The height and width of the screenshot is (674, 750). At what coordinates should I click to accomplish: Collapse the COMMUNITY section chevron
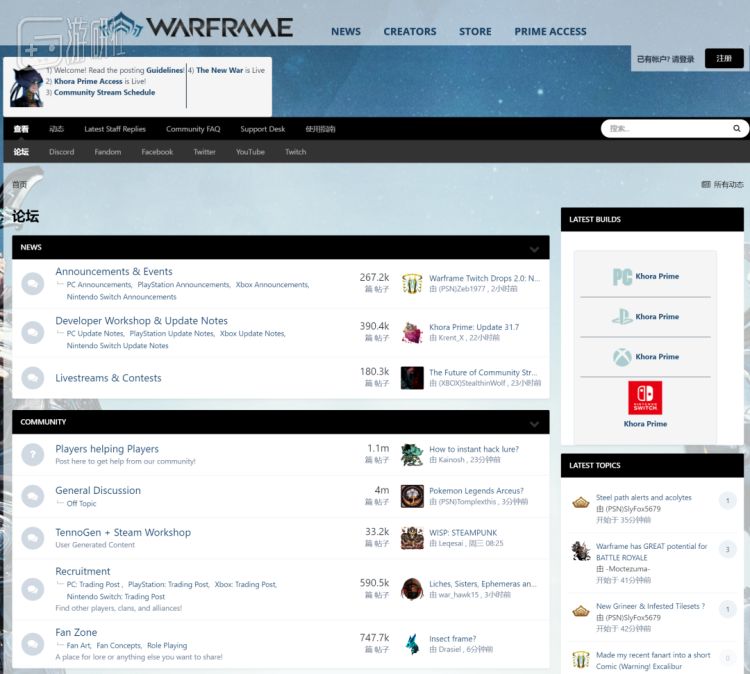tap(534, 424)
